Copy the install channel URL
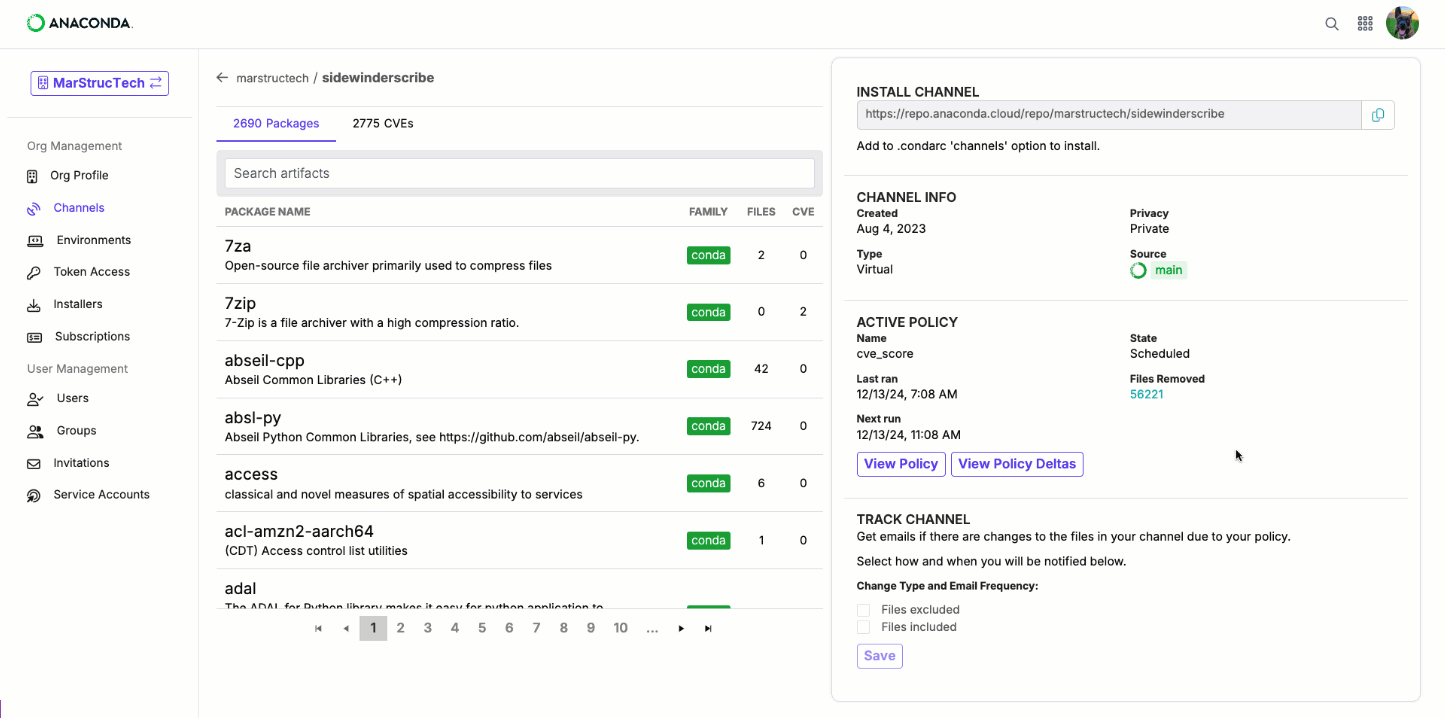This screenshot has height=718, width=1445. pos(1378,115)
